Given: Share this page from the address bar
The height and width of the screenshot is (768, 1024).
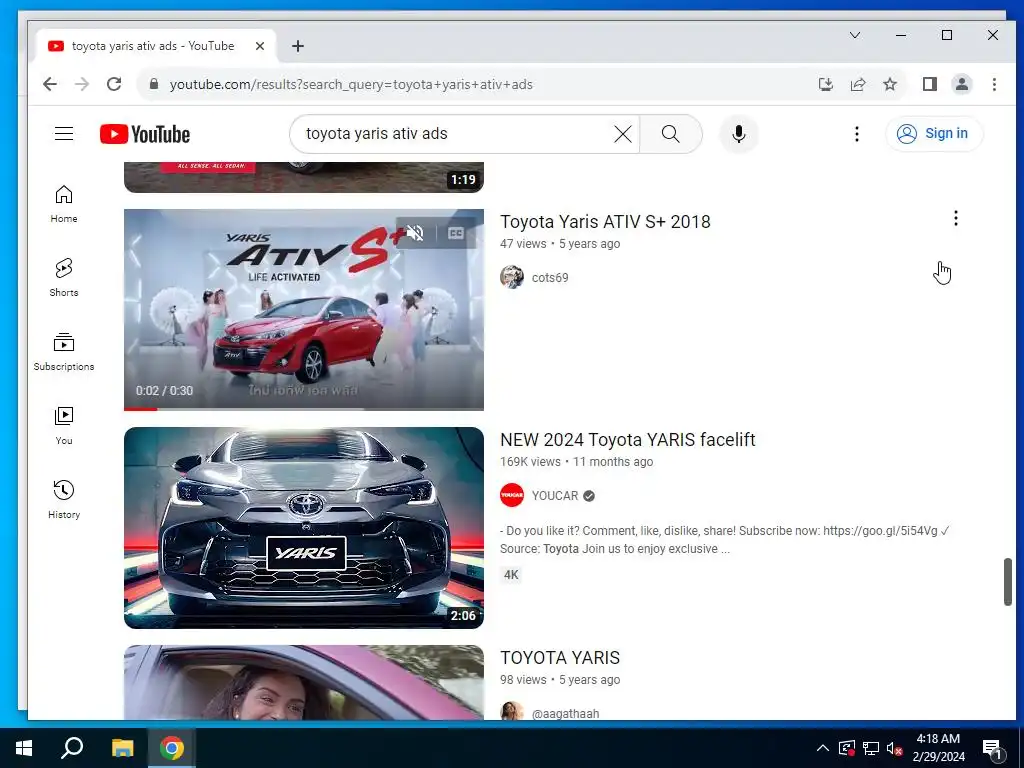Looking at the screenshot, I should click(857, 84).
